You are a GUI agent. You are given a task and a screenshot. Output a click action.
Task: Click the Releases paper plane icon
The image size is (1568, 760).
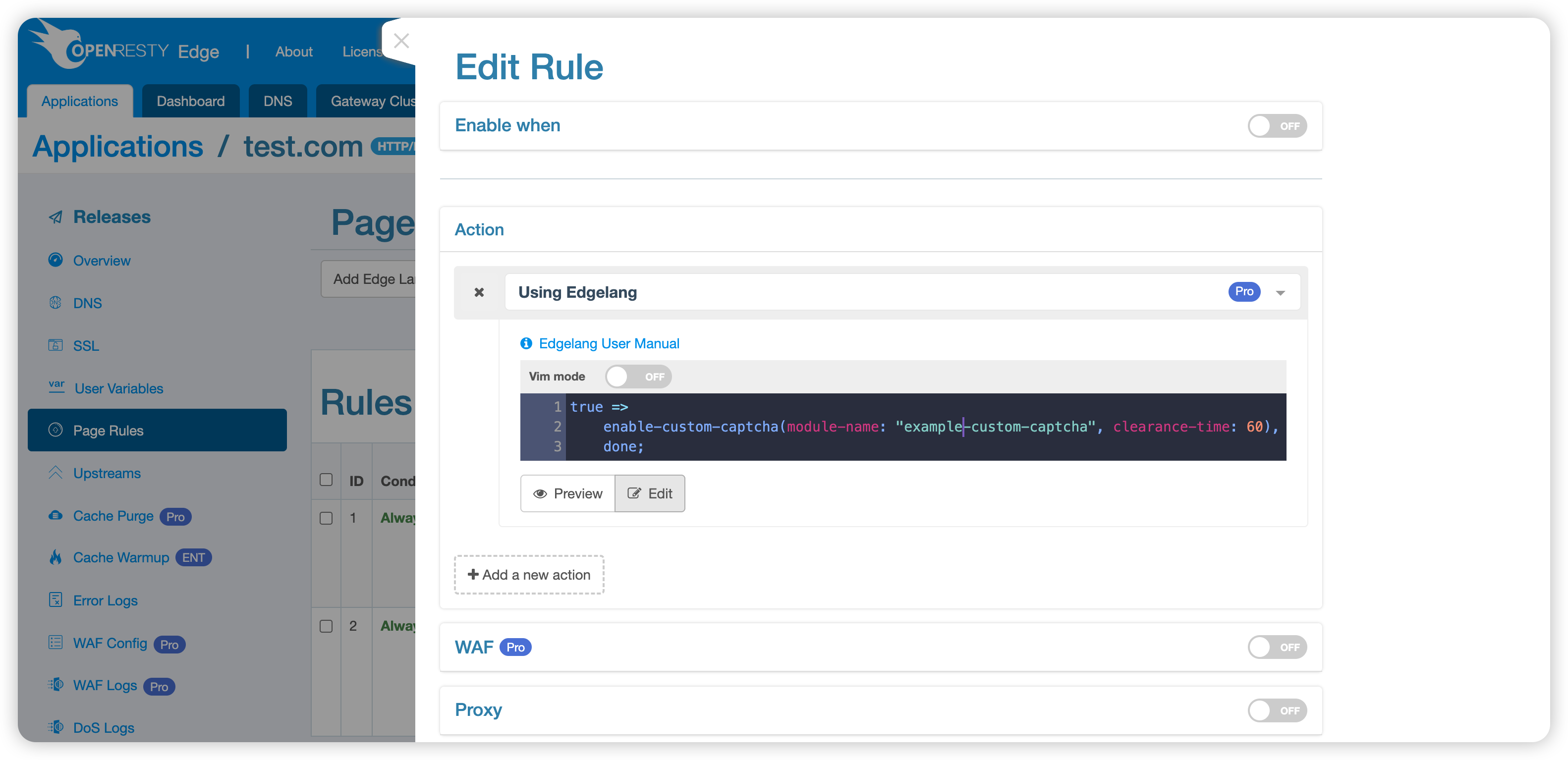click(x=56, y=217)
